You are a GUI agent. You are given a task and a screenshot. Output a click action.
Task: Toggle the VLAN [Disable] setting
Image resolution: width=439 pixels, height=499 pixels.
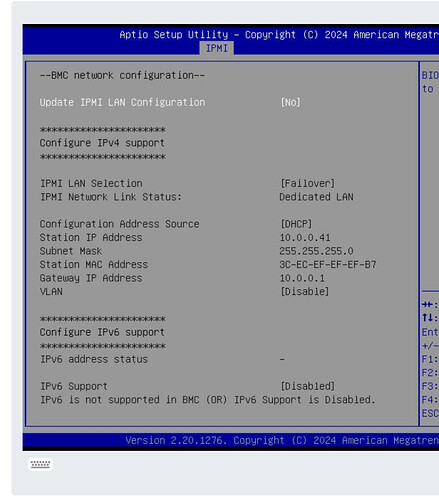305,292
